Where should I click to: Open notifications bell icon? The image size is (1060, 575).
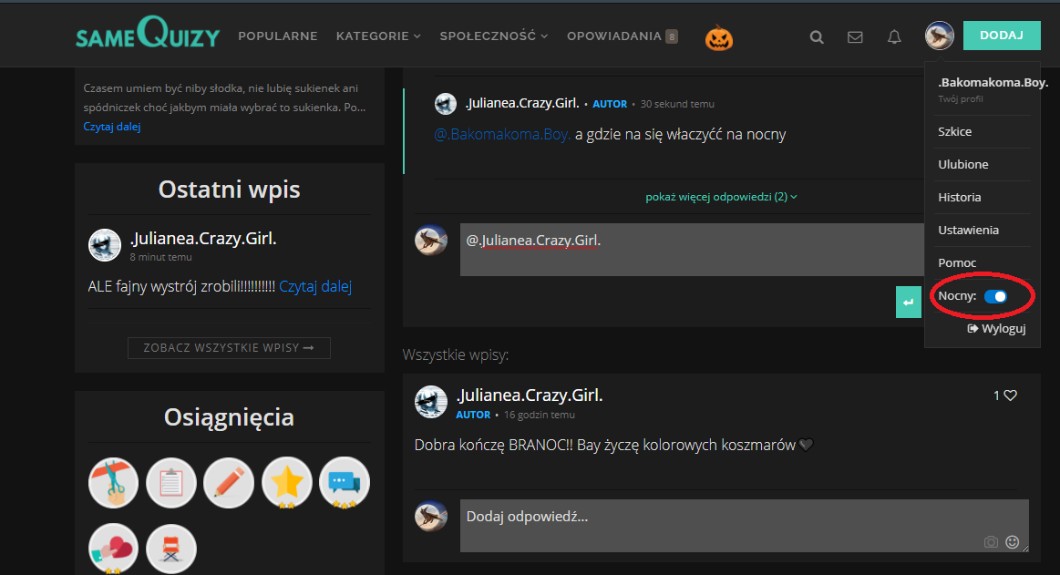tap(894, 37)
